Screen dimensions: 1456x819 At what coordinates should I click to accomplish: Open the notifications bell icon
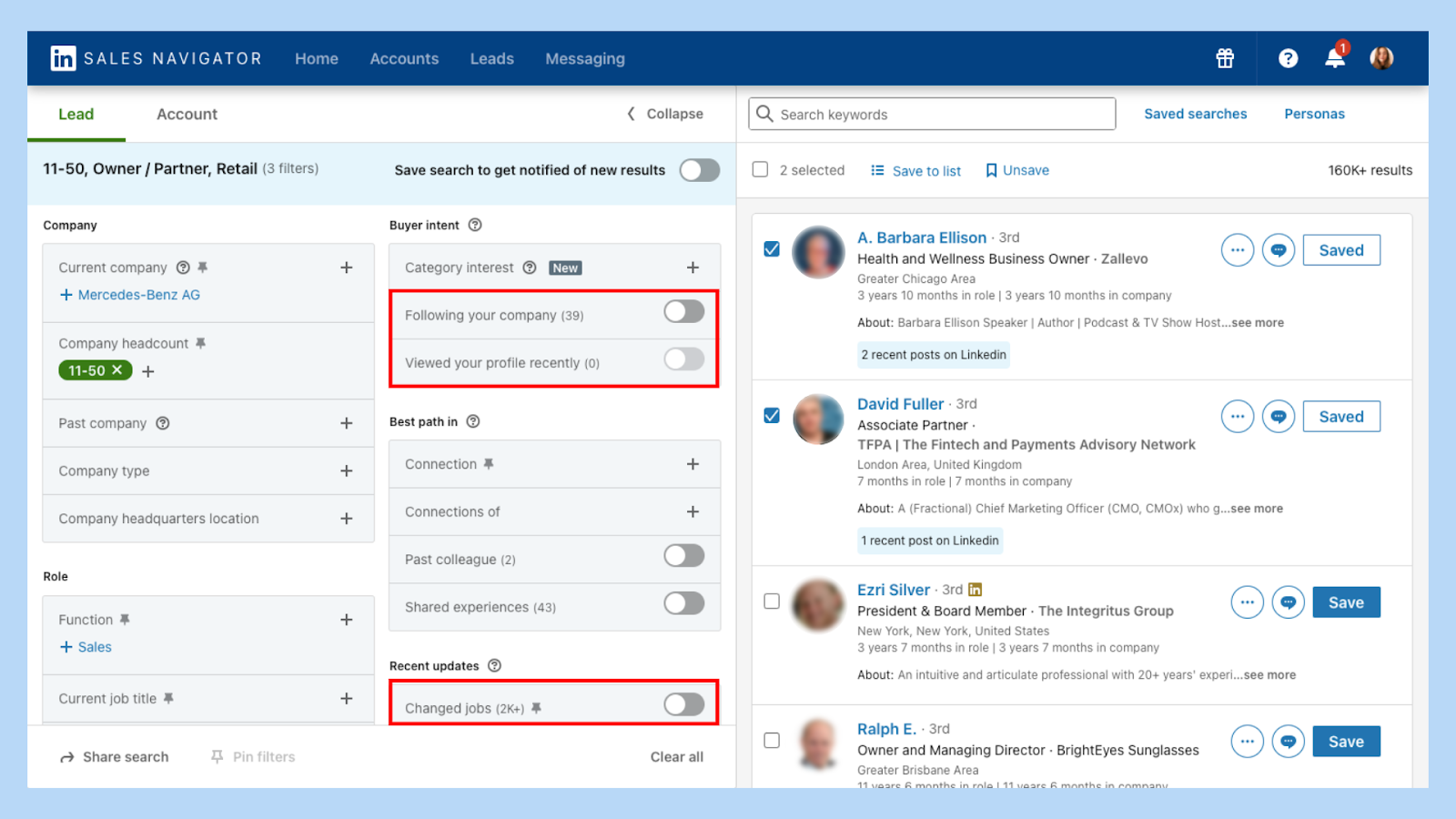(x=1335, y=58)
